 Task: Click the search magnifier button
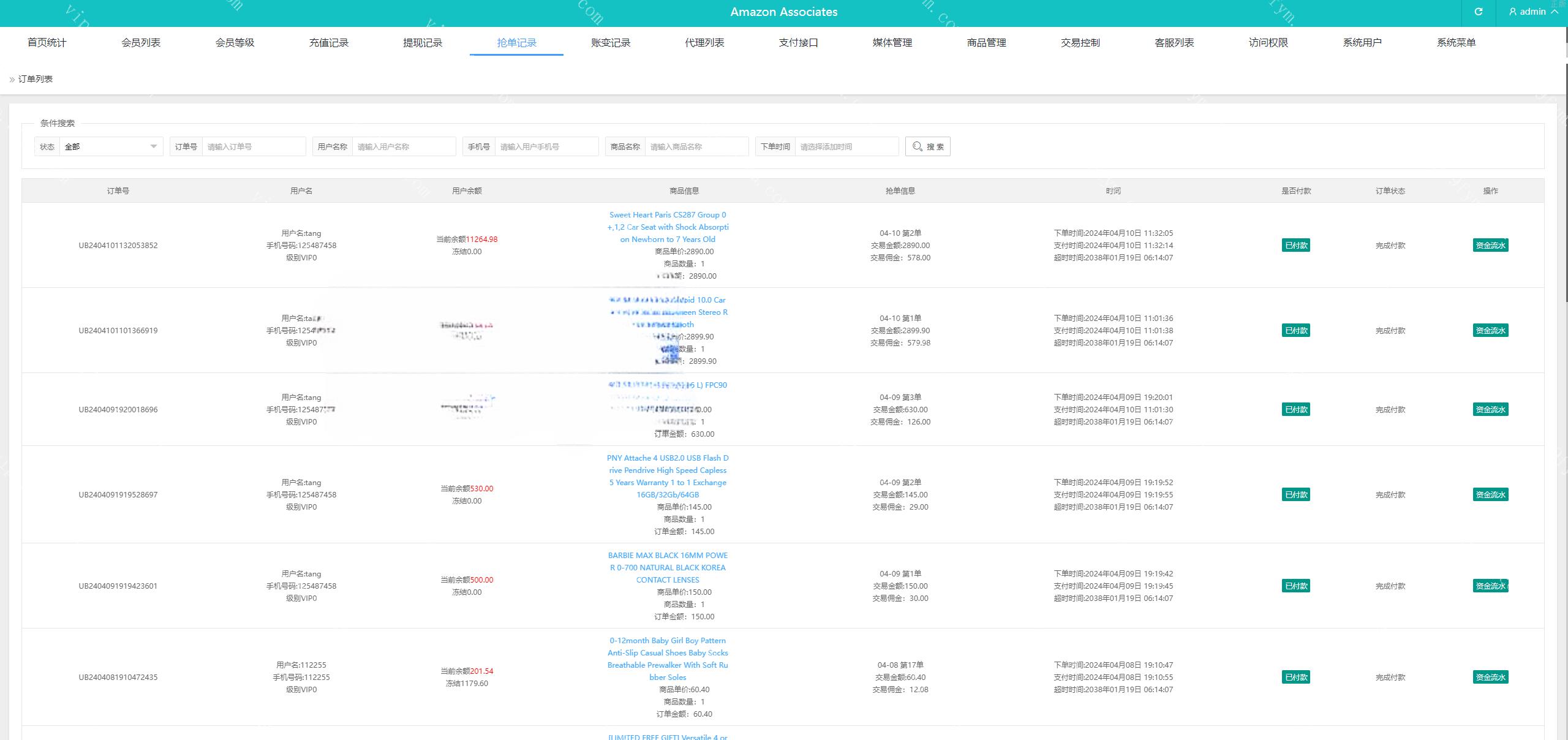pos(927,146)
